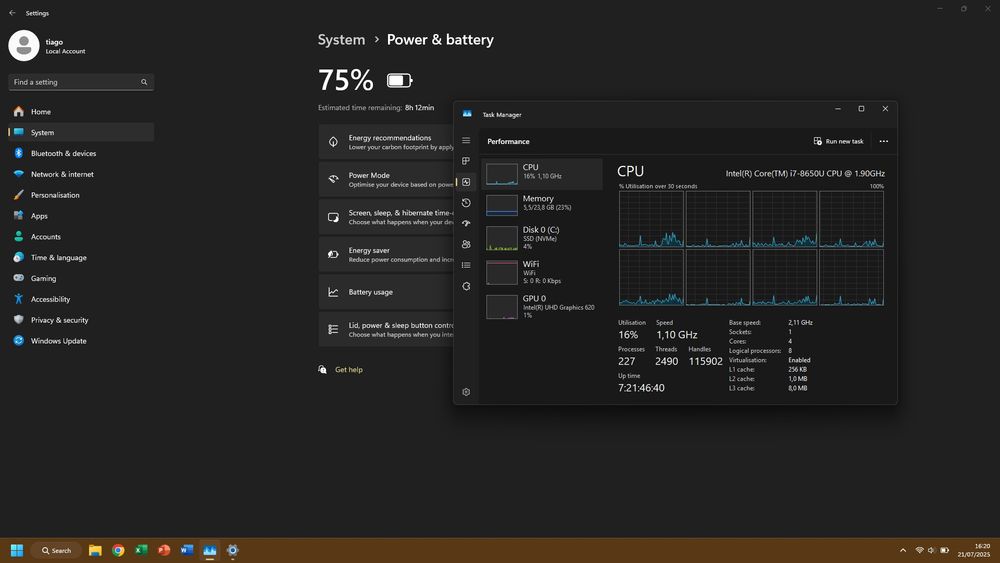Open Users icon in Task Manager sidebar
The height and width of the screenshot is (563, 1000).
click(466, 244)
